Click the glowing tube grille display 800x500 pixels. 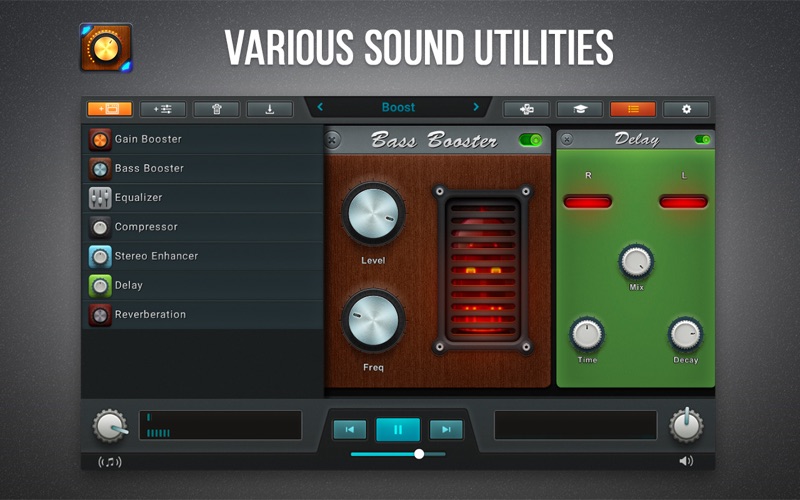click(483, 270)
